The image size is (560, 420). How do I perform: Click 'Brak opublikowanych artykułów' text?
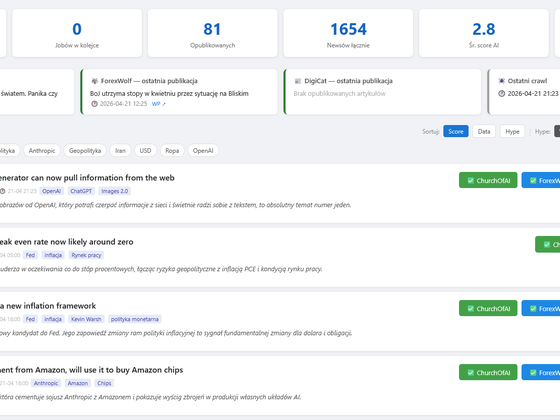[x=340, y=94]
